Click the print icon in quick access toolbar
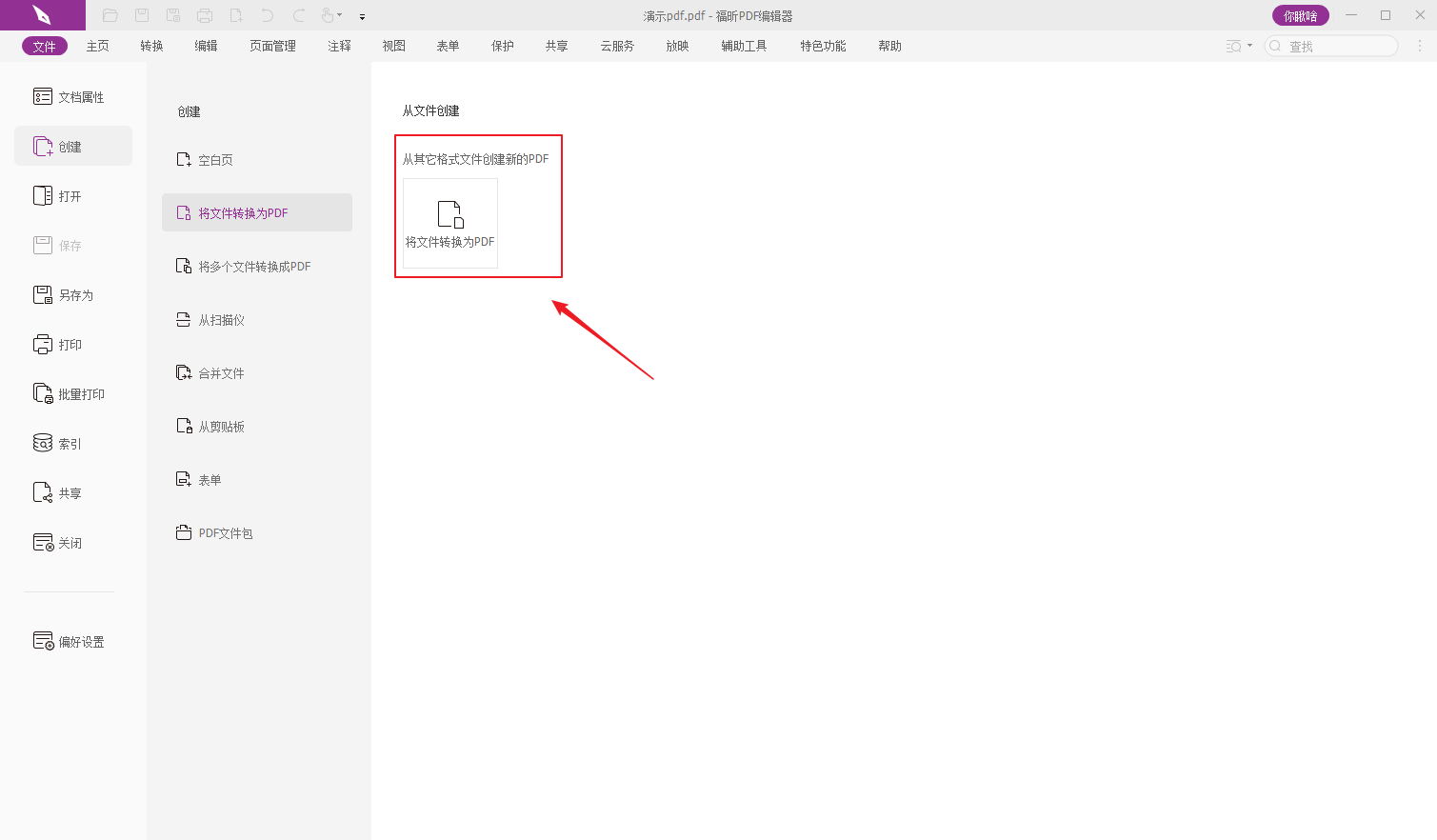This screenshot has height=840, width=1437. [205, 15]
